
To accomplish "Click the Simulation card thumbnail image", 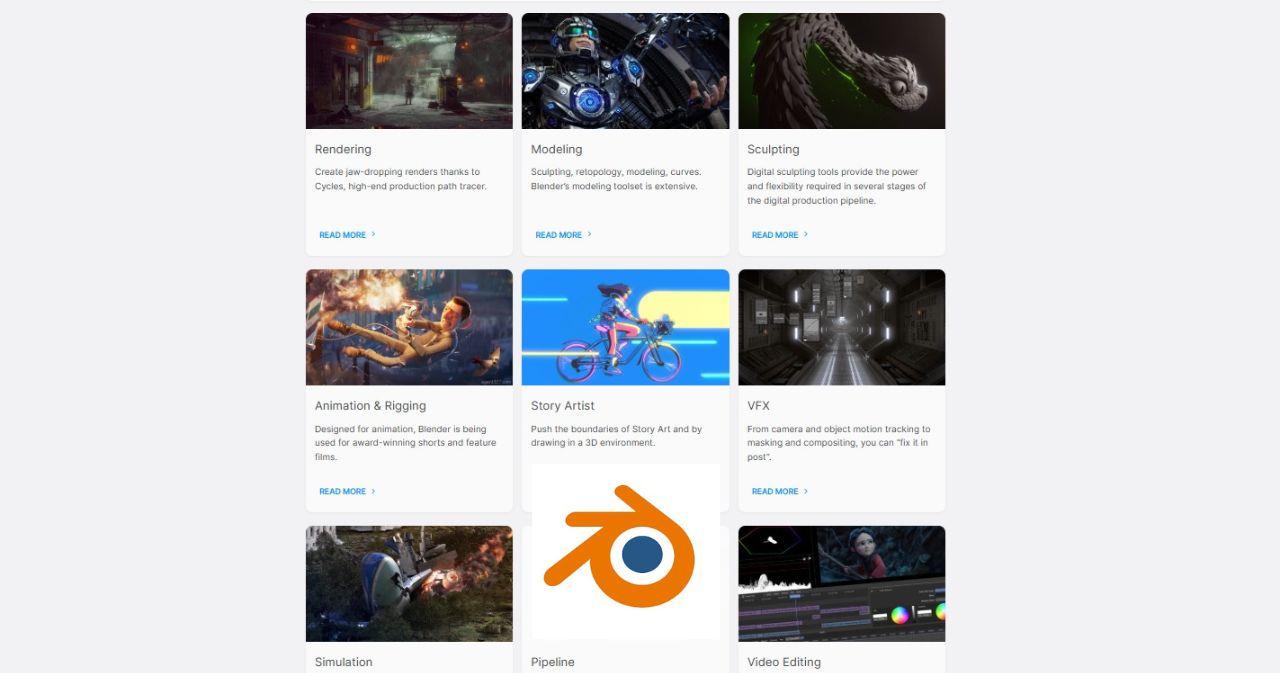I will point(409,584).
